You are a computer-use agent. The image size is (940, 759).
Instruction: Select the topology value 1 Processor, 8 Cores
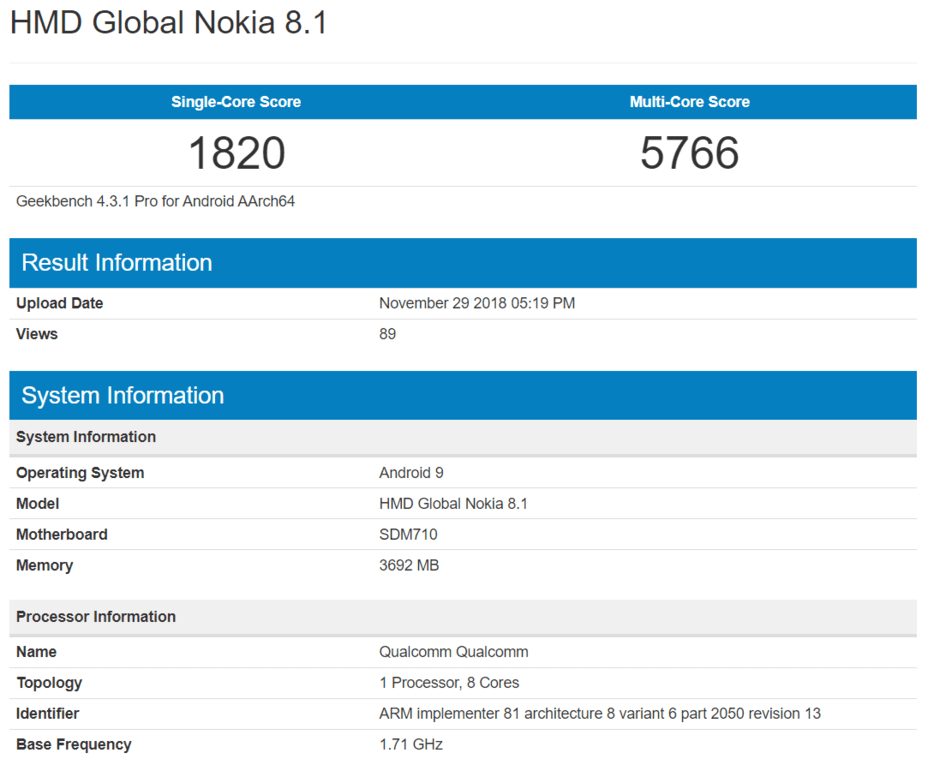tap(449, 683)
